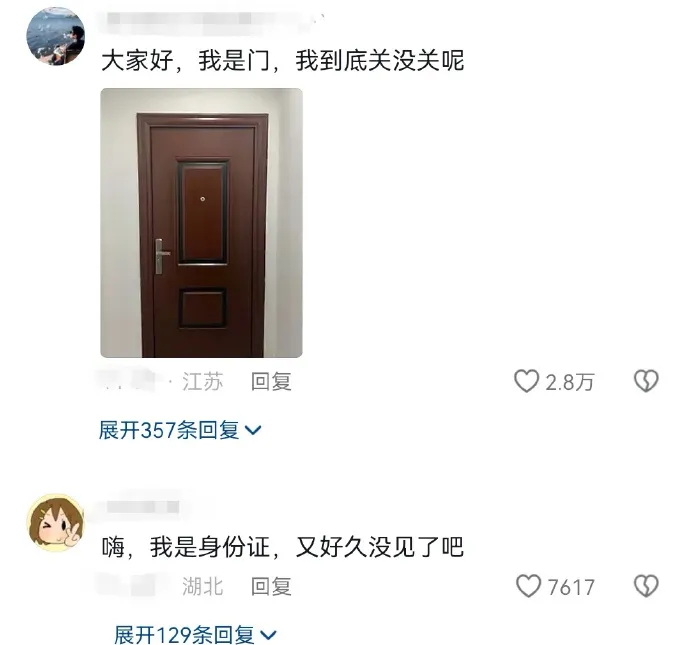Open the blurred username of second commenter

[x=143, y=506]
